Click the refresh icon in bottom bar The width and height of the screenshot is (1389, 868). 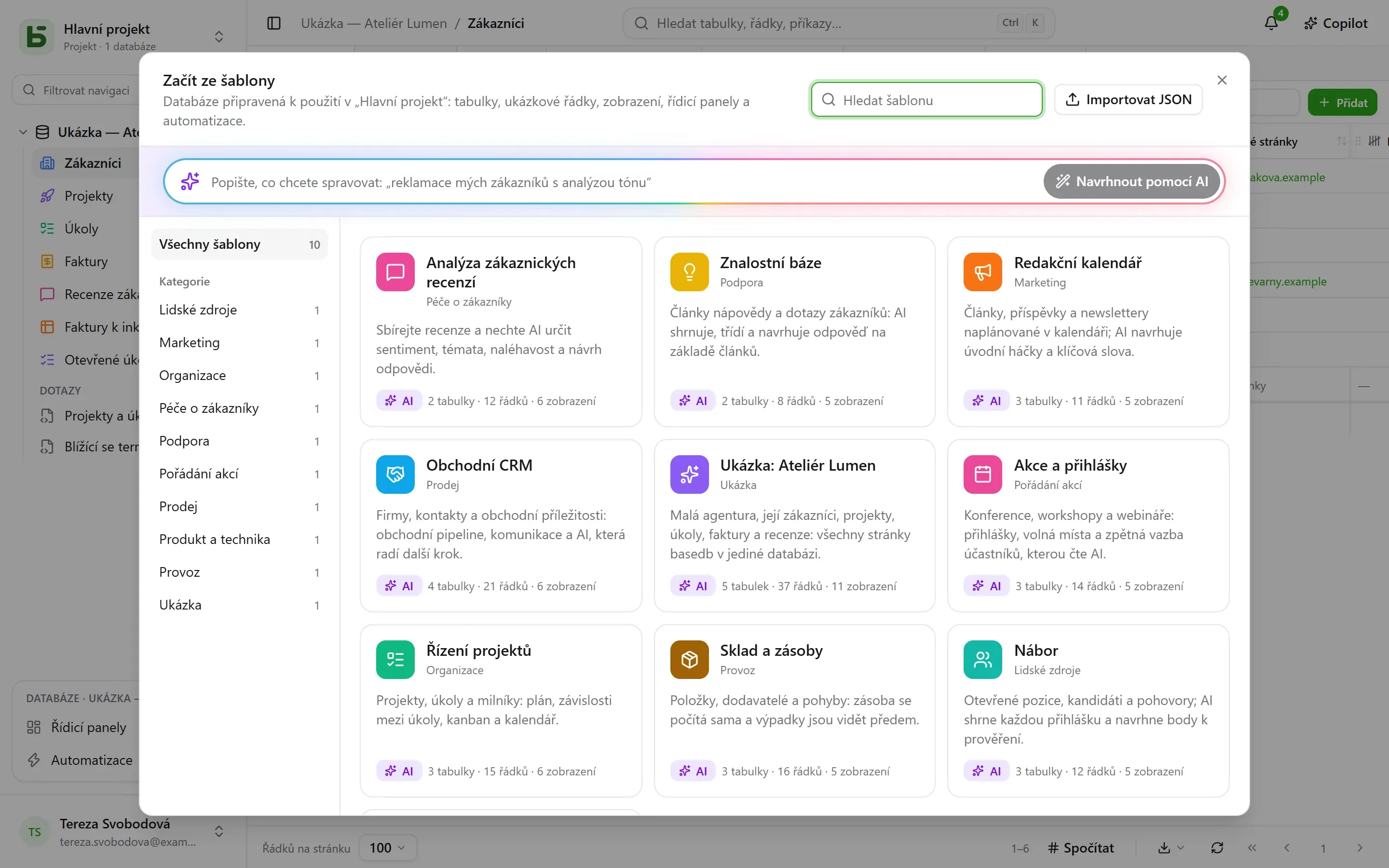point(1217,848)
